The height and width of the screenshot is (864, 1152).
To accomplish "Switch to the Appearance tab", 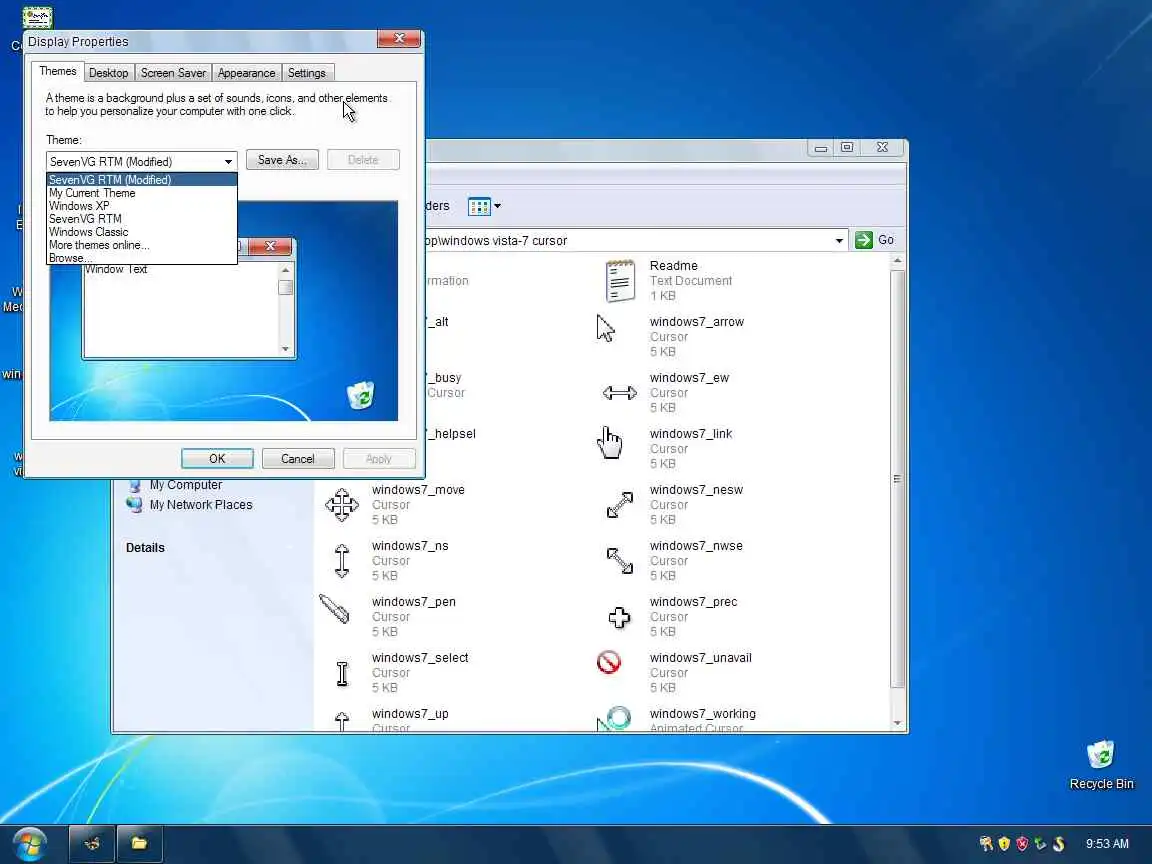I will (246, 73).
